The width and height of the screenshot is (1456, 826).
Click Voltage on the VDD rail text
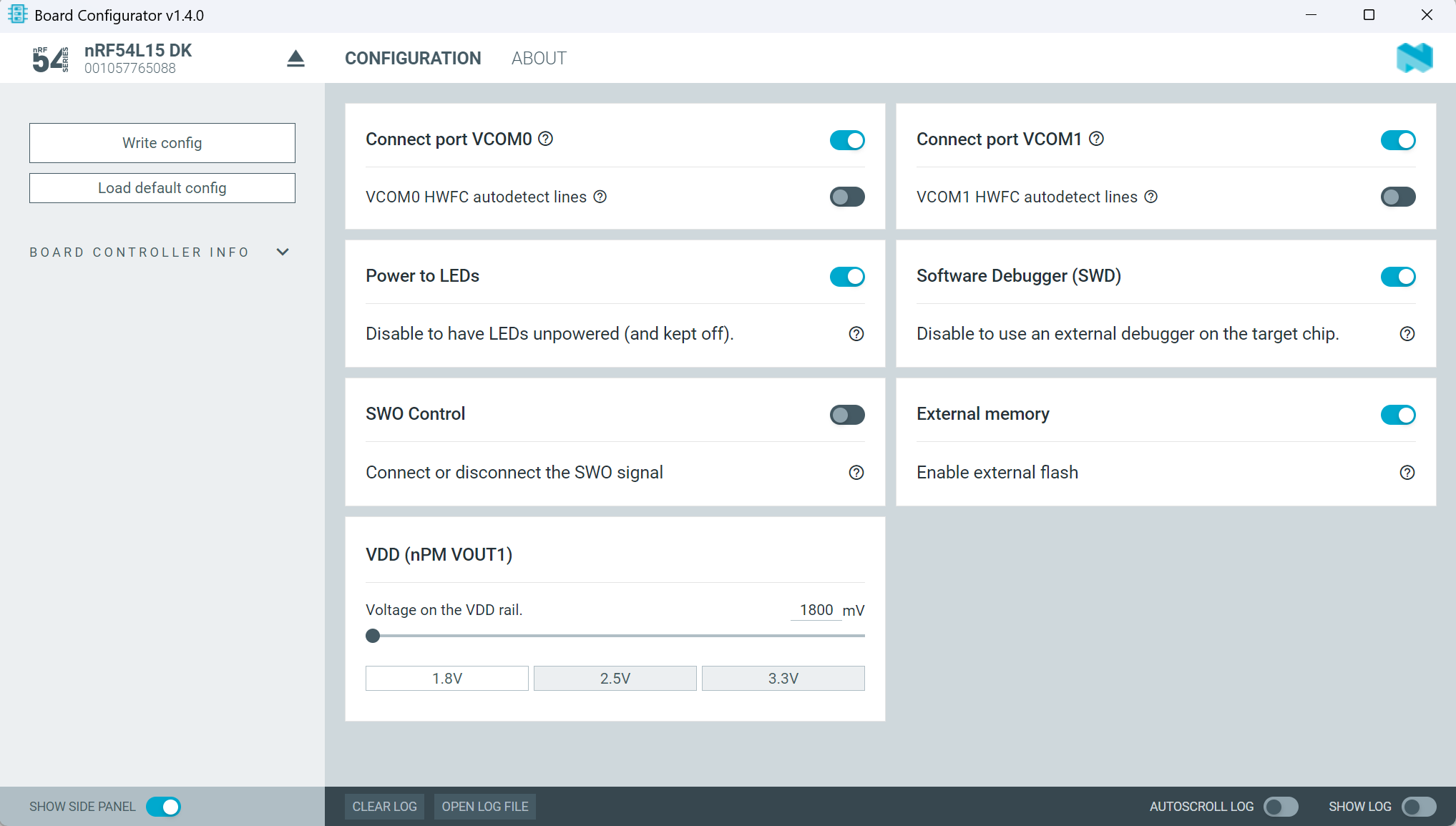(x=444, y=610)
